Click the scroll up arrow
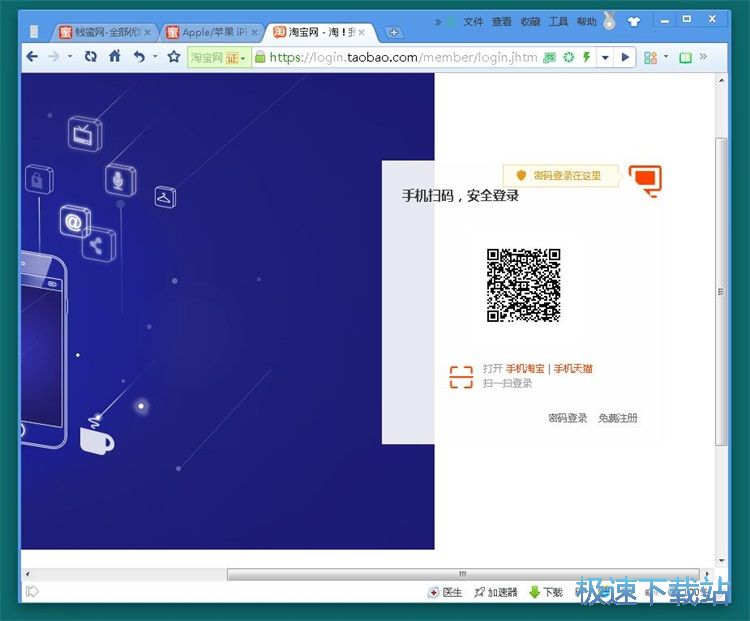 [x=721, y=81]
